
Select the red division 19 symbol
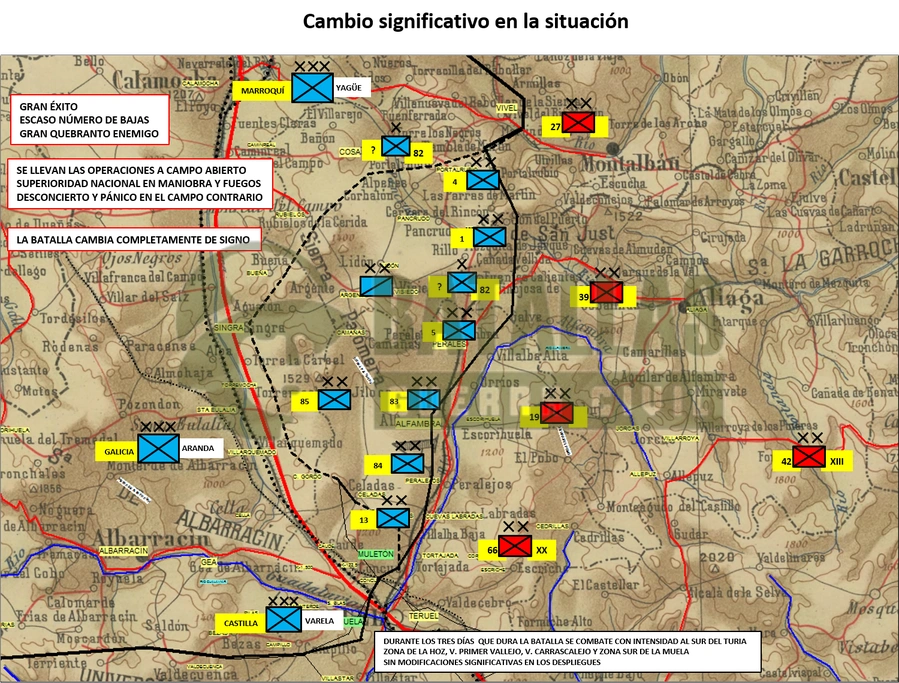(x=557, y=412)
